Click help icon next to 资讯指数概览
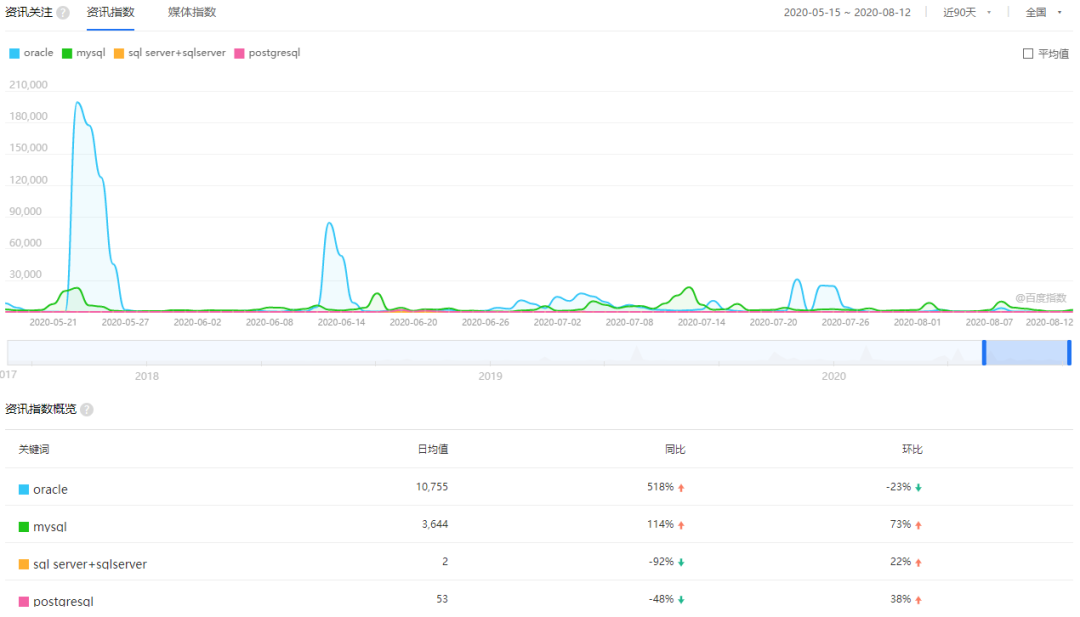This screenshot has height=617, width=1080. [87, 410]
